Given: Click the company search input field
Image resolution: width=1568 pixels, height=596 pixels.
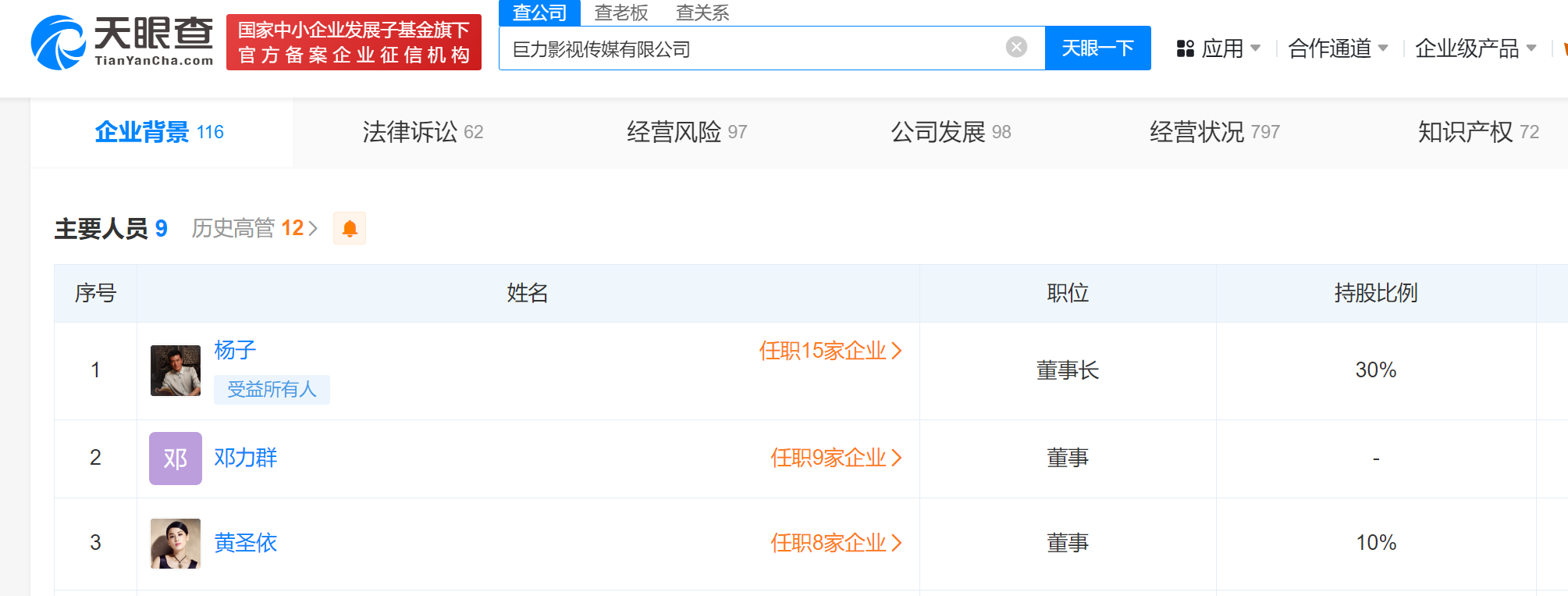Looking at the screenshot, I should pos(749,48).
